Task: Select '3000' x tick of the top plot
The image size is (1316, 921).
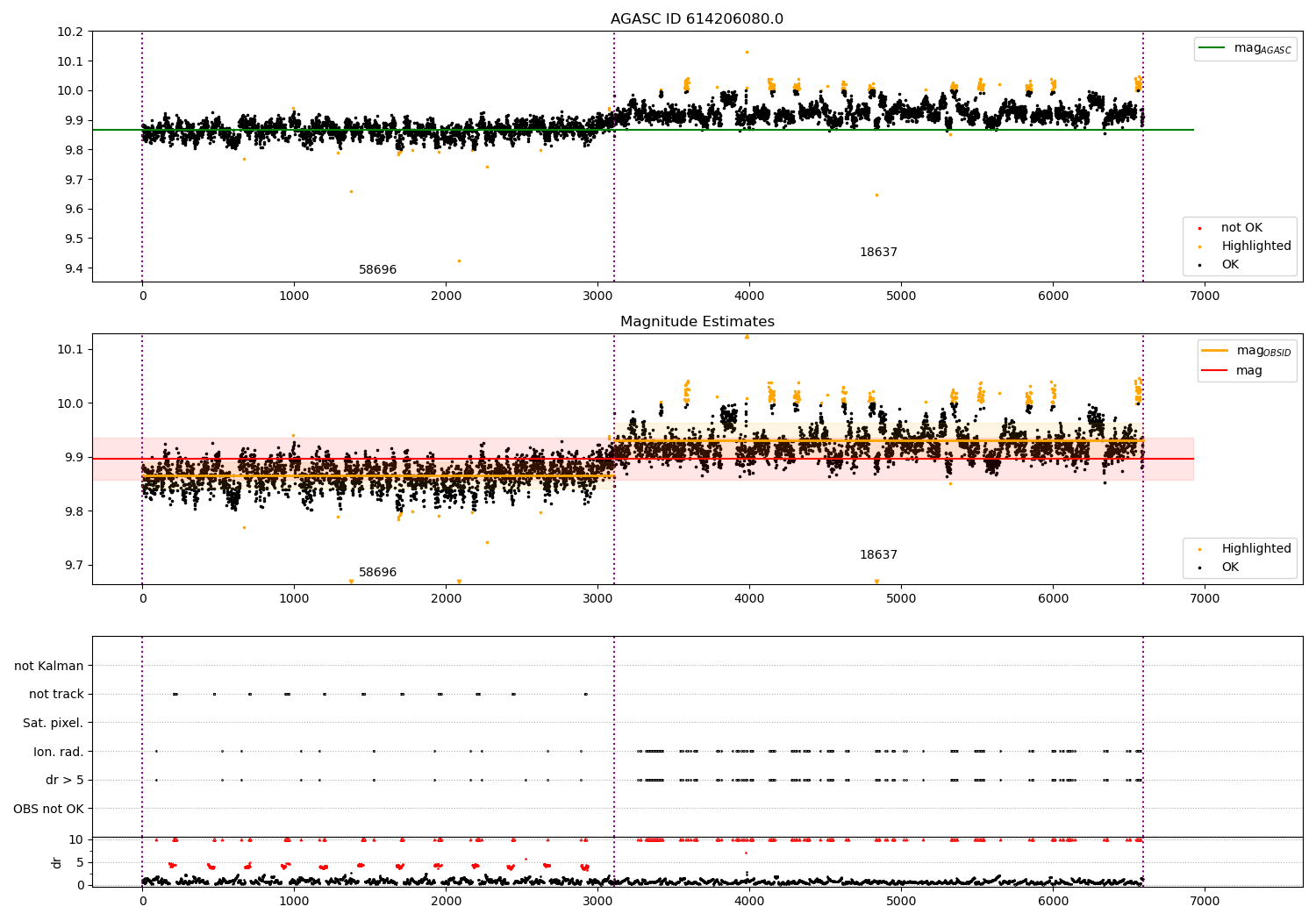Action: point(597,296)
